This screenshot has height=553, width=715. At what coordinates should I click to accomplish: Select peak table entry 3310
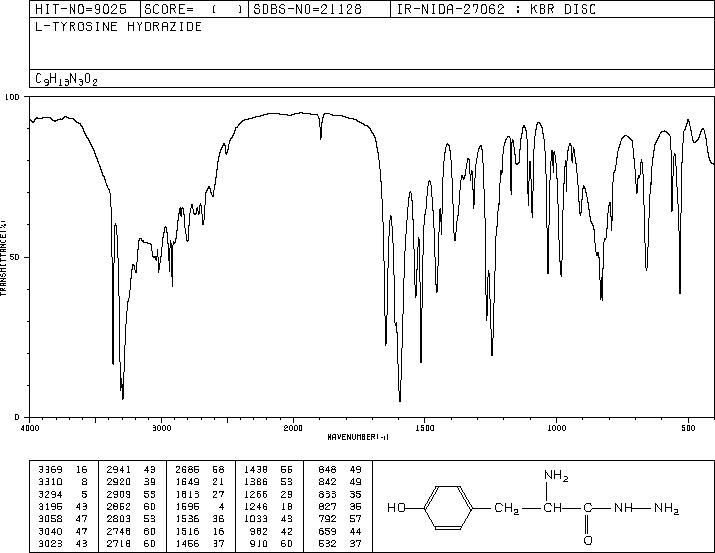click(x=50, y=481)
